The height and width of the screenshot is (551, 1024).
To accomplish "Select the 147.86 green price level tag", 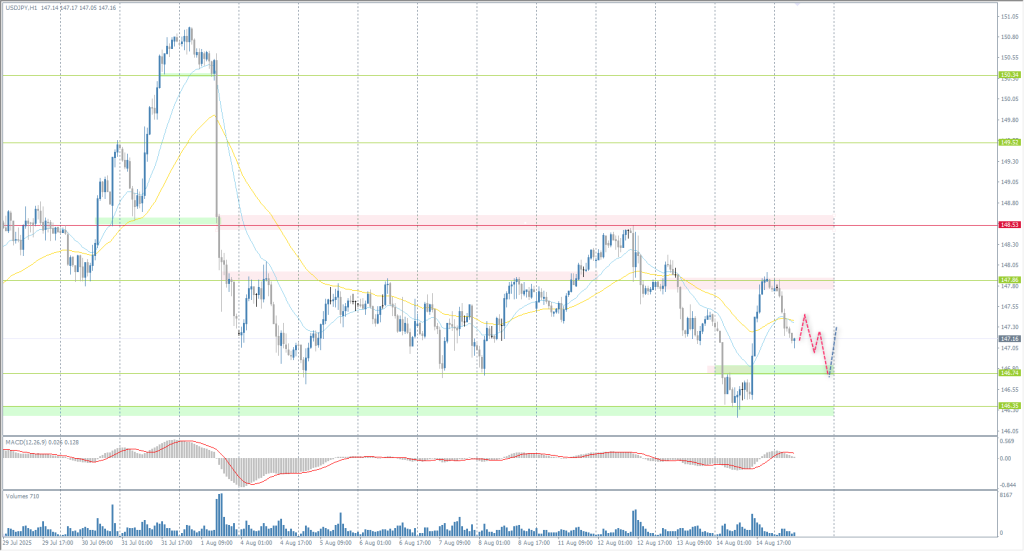I will click(x=1008, y=280).
